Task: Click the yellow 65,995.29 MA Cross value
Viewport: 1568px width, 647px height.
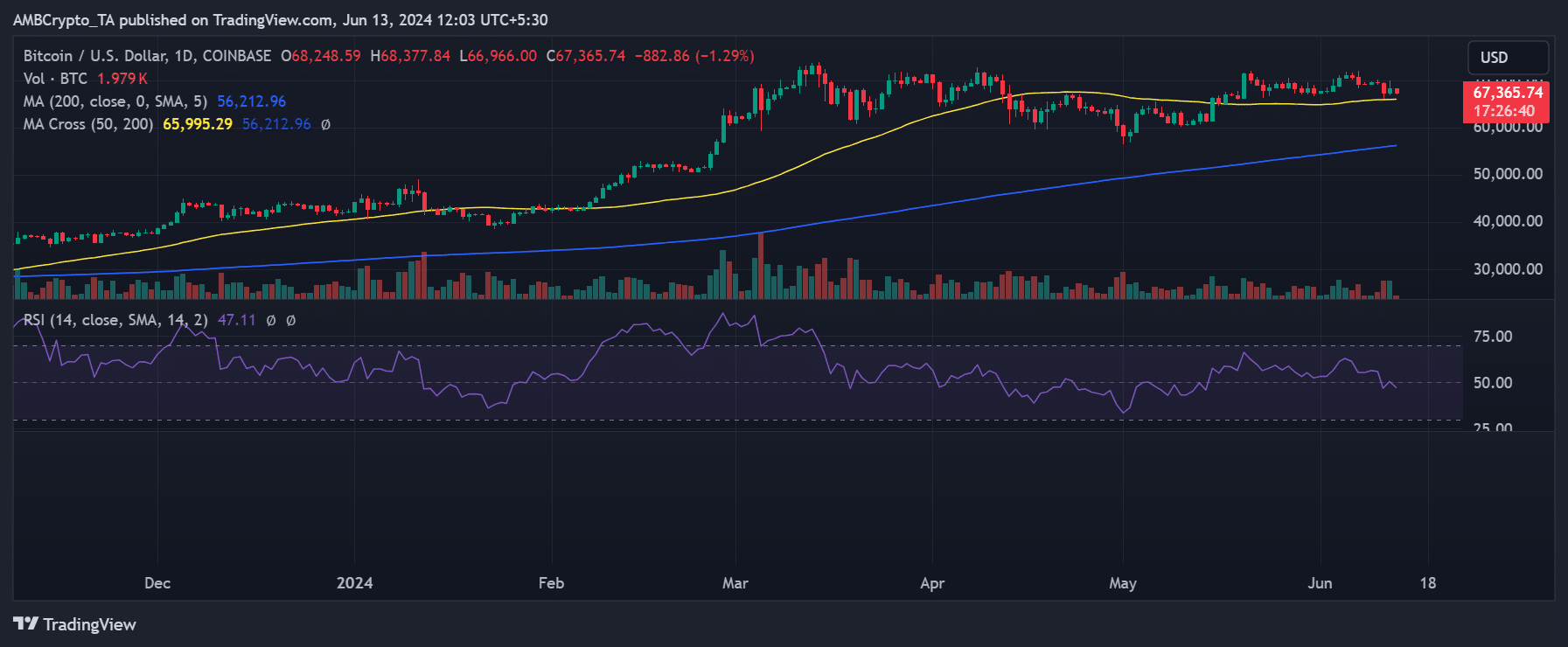Action: tap(198, 124)
